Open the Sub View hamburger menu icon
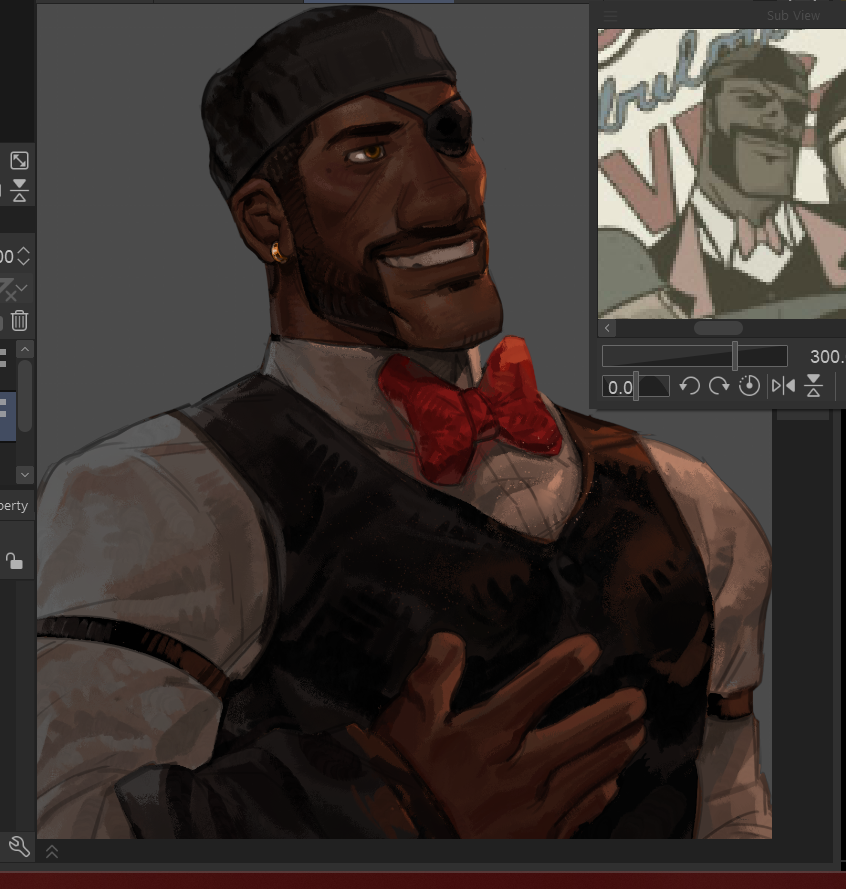Screen dimensions: 846x889 pos(610,16)
